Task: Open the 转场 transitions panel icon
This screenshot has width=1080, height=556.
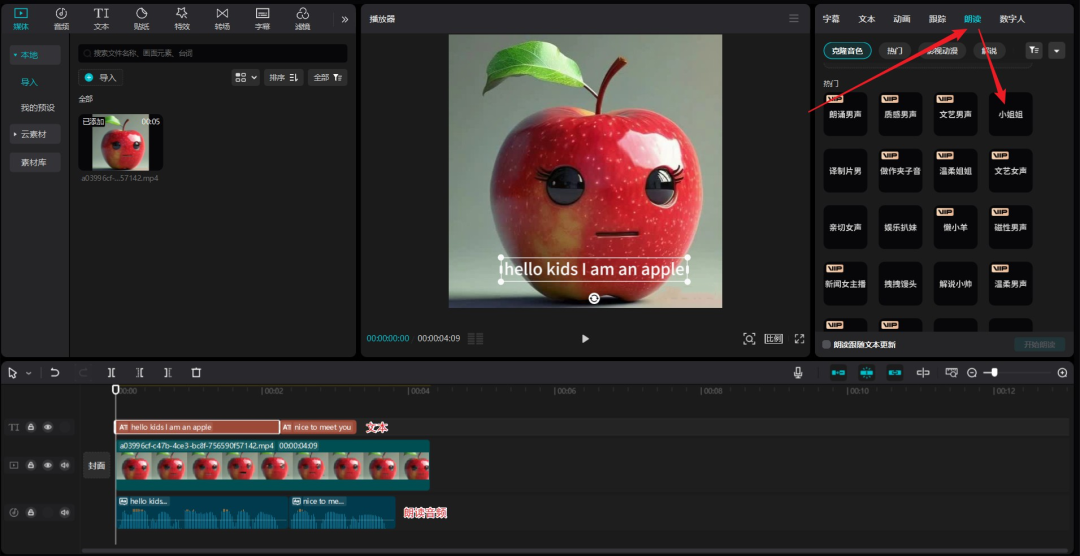Action: [x=221, y=17]
